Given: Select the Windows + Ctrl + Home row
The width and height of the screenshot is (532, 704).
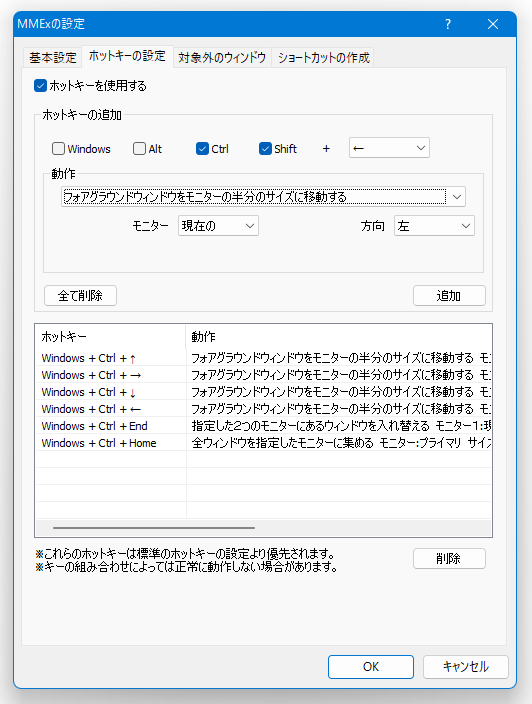Looking at the screenshot, I should tap(263, 443).
